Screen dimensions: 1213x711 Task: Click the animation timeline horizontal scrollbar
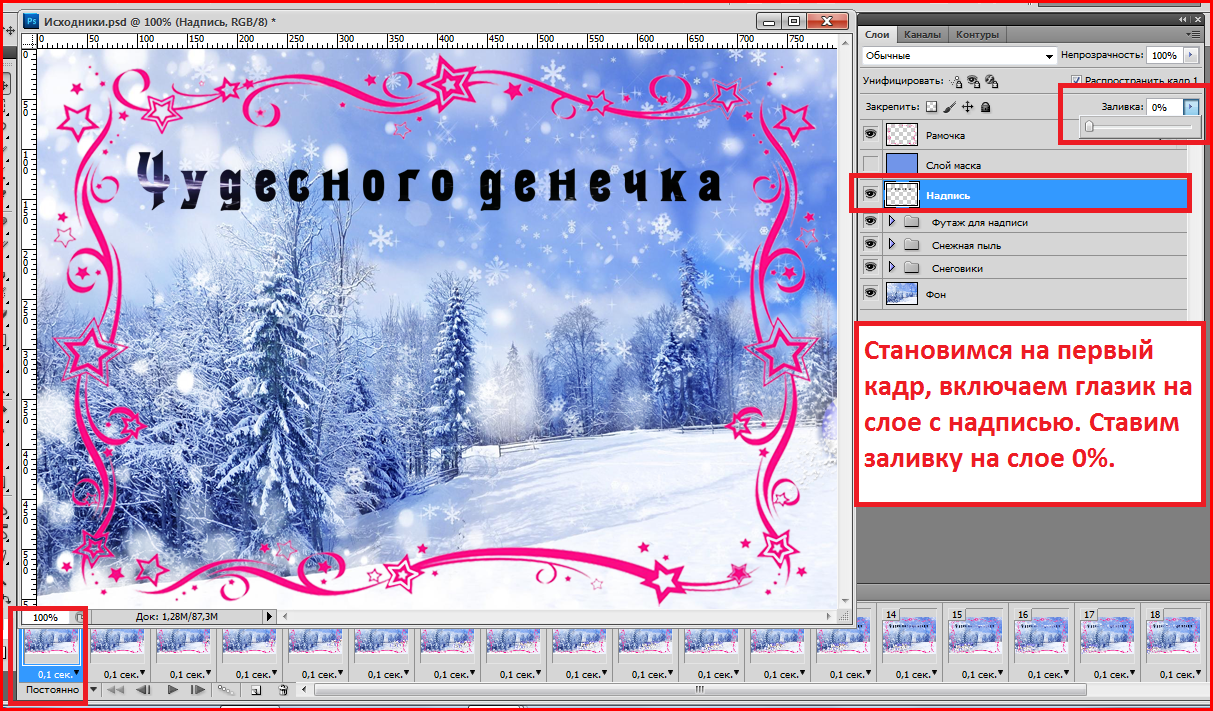[x=700, y=690]
